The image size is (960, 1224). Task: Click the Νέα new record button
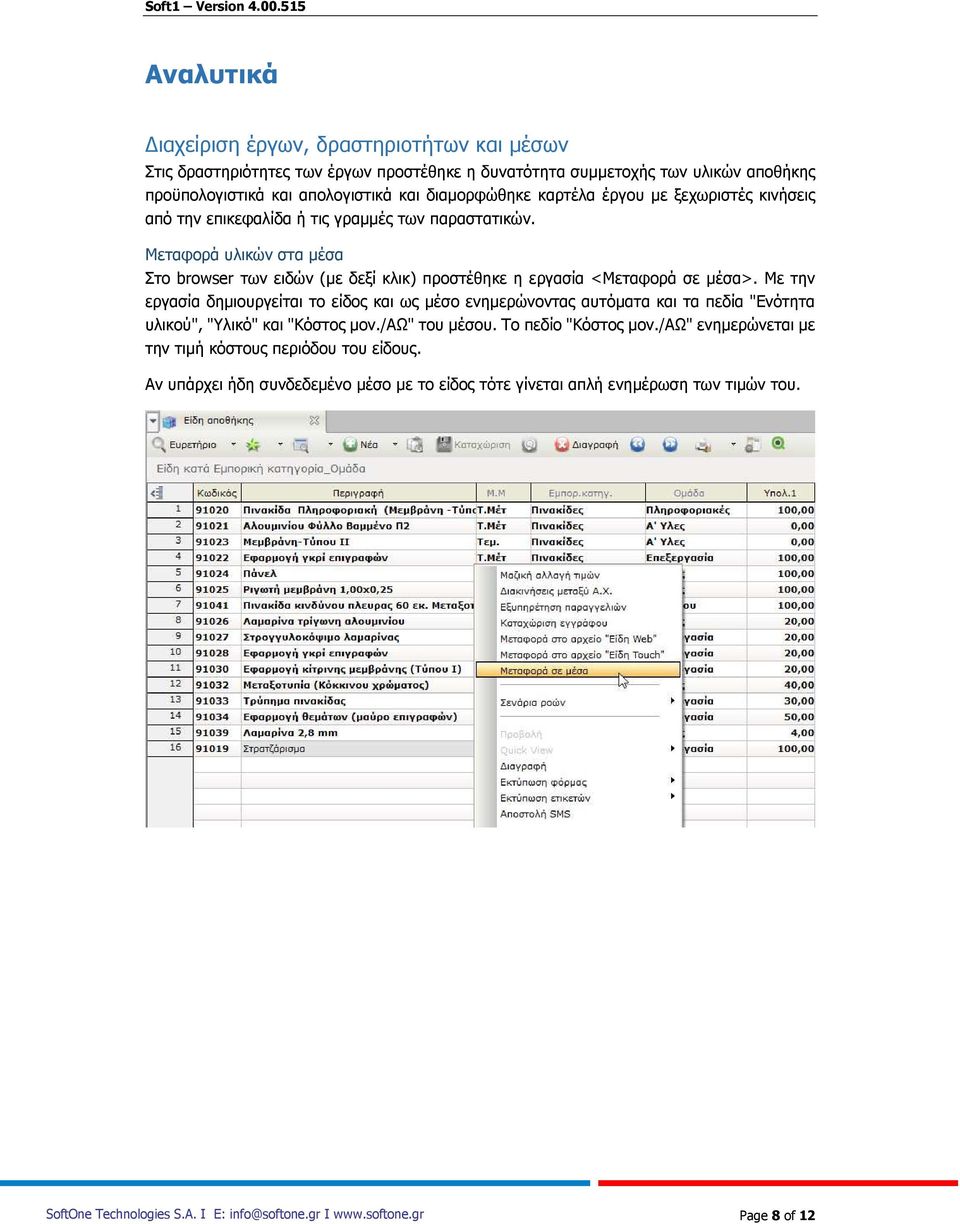pyautogui.click(x=361, y=445)
